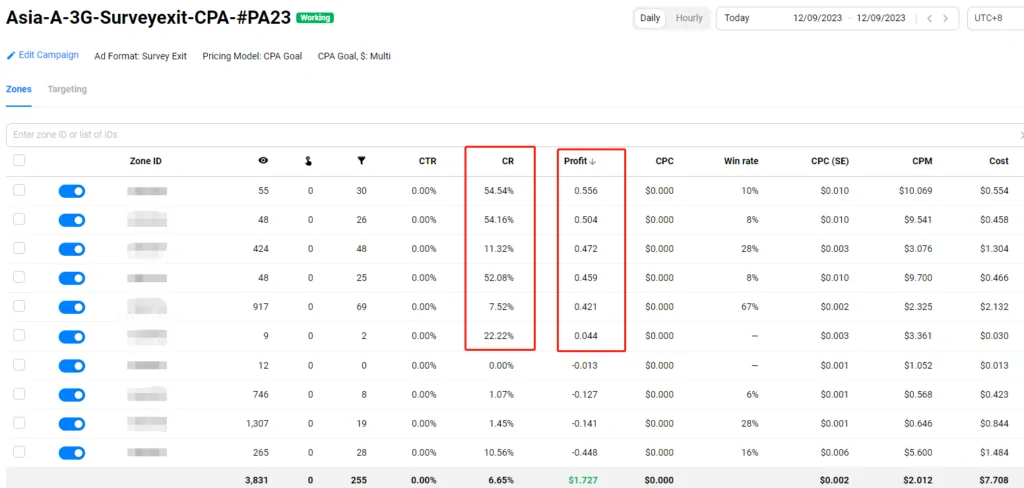Image resolution: width=1024 pixels, height=488 pixels.
Task: Sort the table by the CR column header
Action: pos(508,161)
